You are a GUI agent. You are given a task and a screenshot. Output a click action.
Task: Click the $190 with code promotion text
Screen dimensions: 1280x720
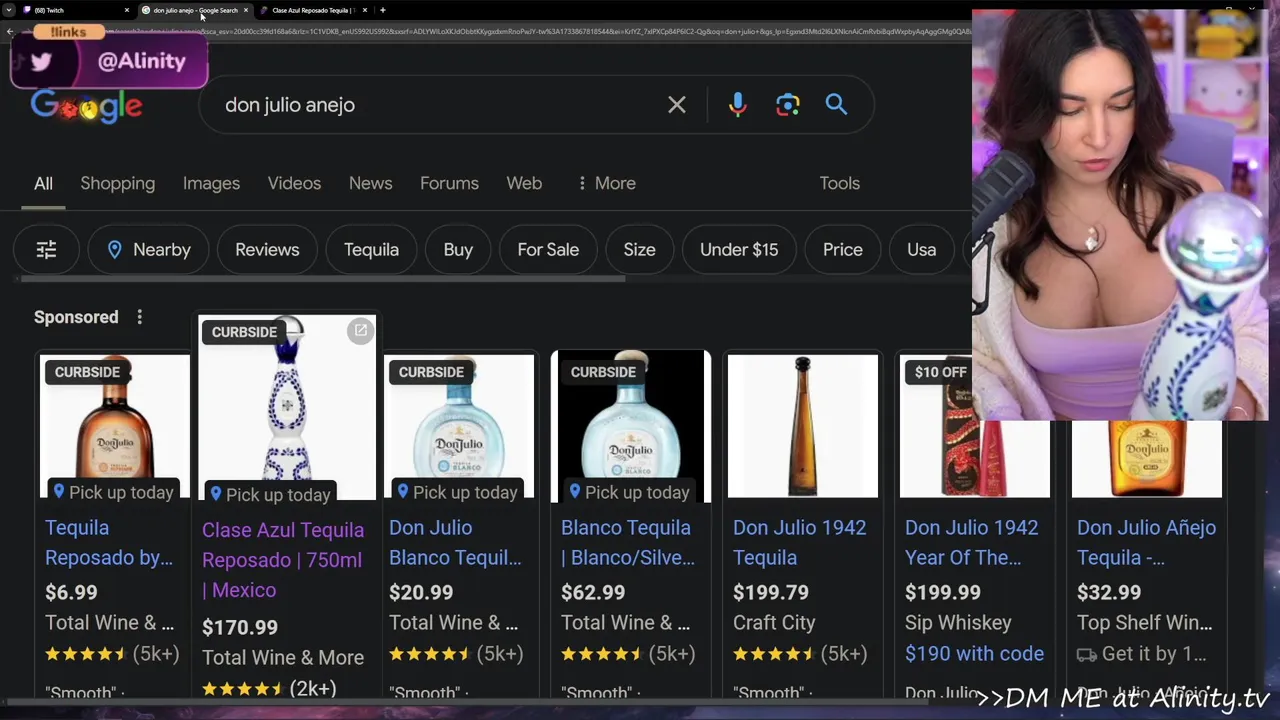pyautogui.click(x=974, y=653)
